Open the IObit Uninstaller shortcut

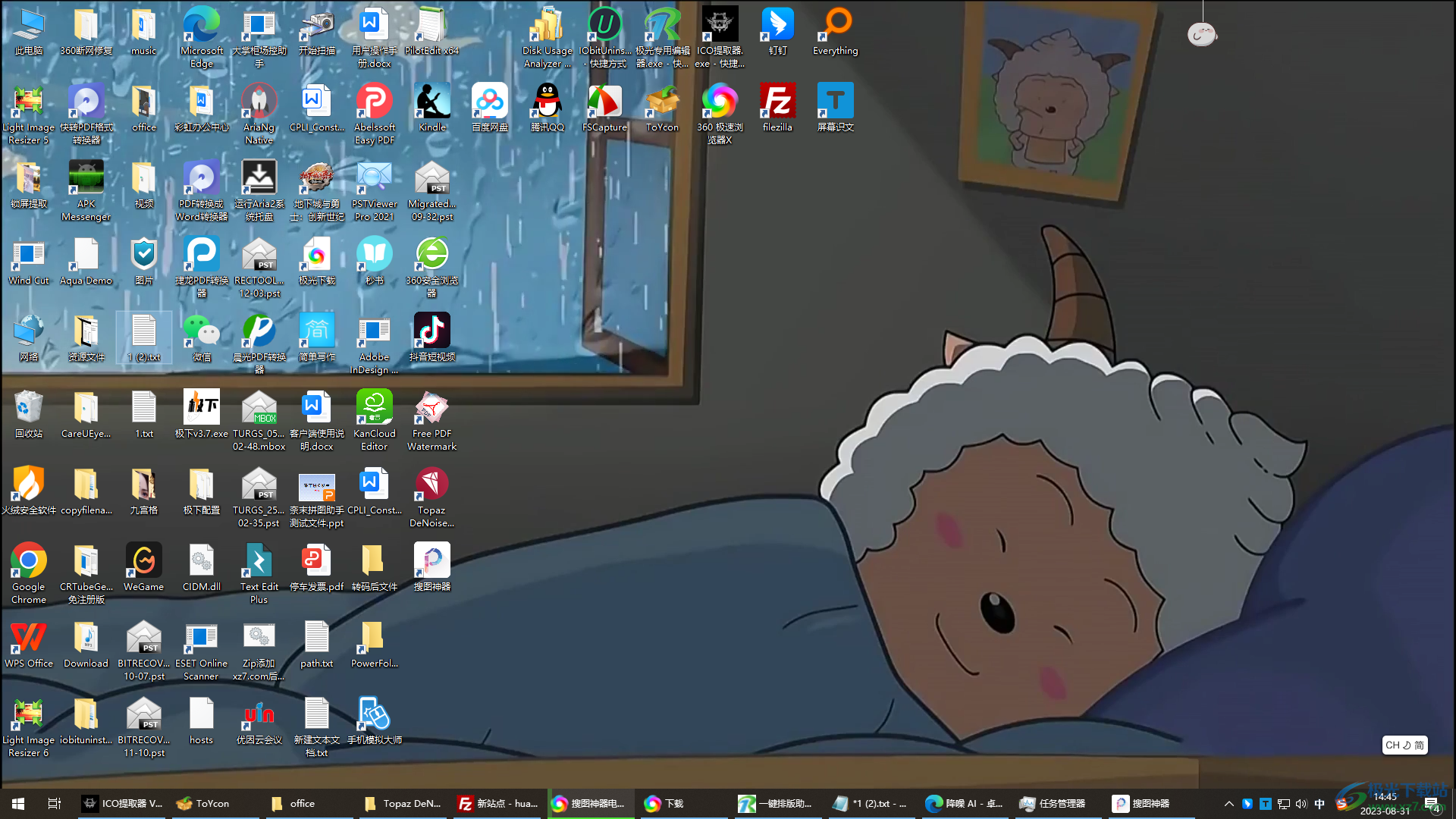pyautogui.click(x=604, y=36)
